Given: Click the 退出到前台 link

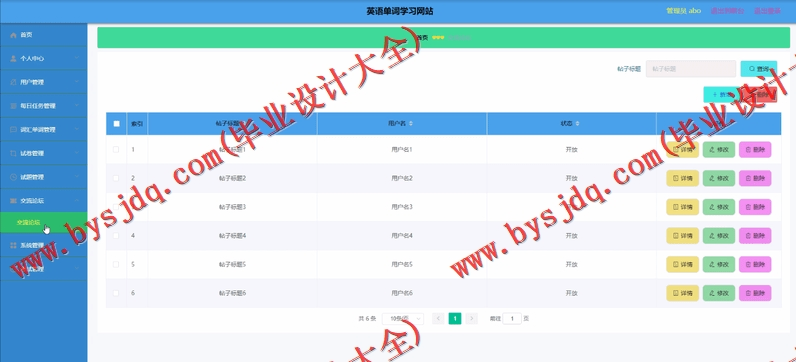Looking at the screenshot, I should tap(727, 11).
